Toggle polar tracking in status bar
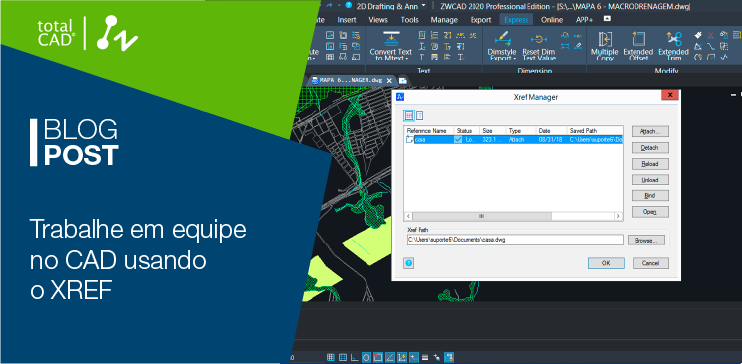The height and width of the screenshot is (364, 742). (x=366, y=357)
